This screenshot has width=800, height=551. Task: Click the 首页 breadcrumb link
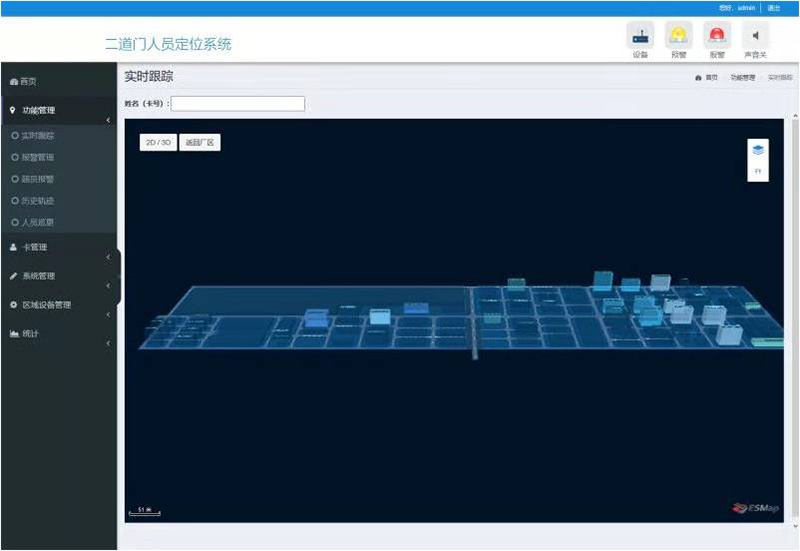tap(711, 78)
